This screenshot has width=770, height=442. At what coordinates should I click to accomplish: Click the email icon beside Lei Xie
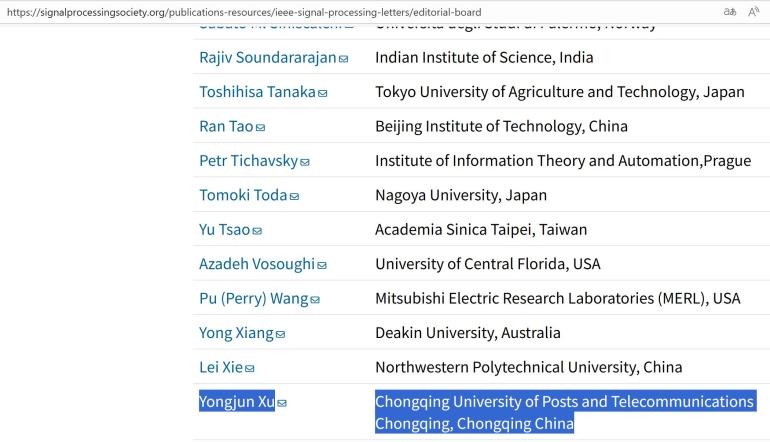[250, 369]
